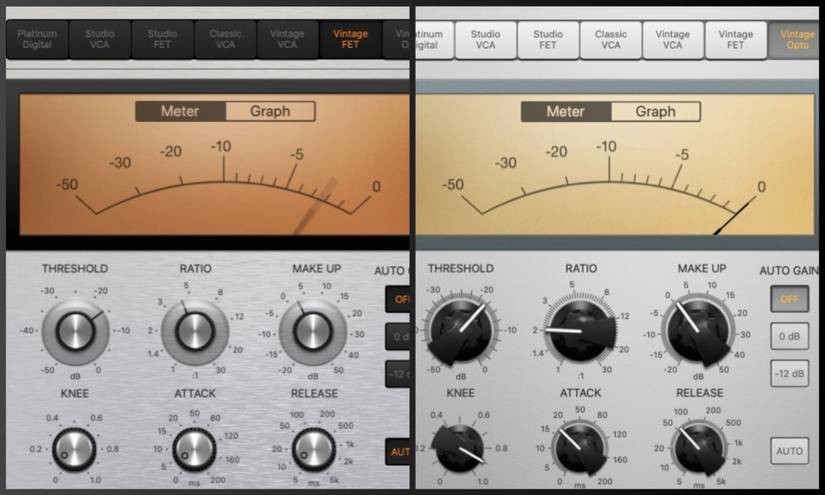Set Auto Gain to -12 dB on right
The width and height of the screenshot is (825, 495).
[789, 374]
